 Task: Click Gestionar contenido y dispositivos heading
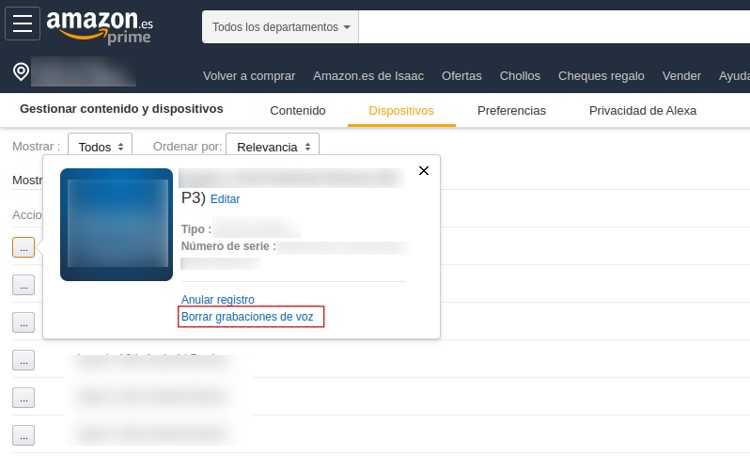point(121,109)
